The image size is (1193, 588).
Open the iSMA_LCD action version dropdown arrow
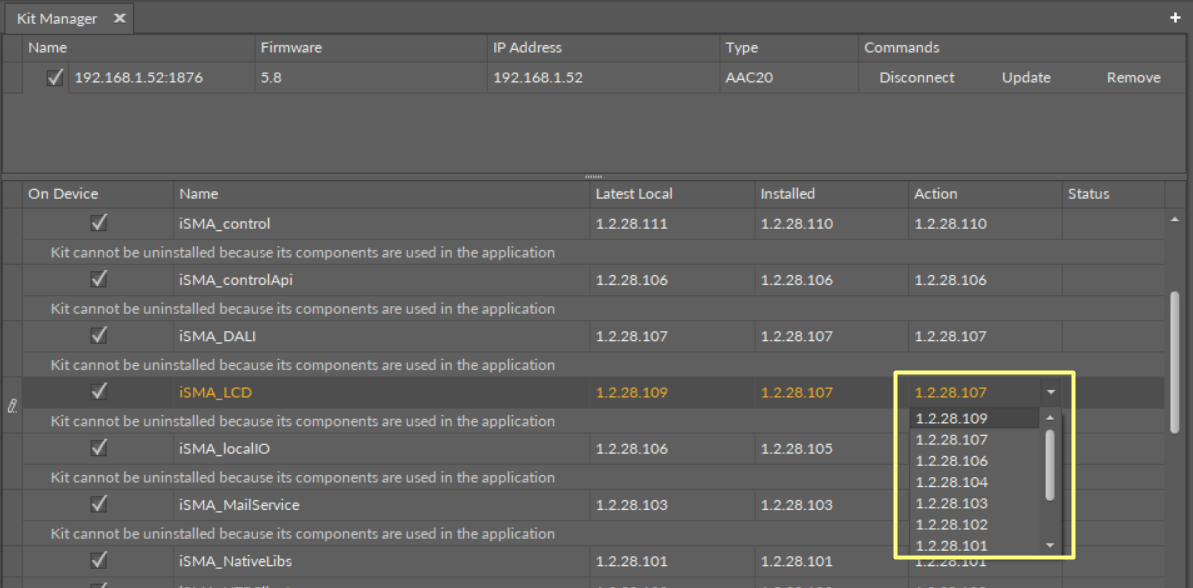pos(1049,393)
